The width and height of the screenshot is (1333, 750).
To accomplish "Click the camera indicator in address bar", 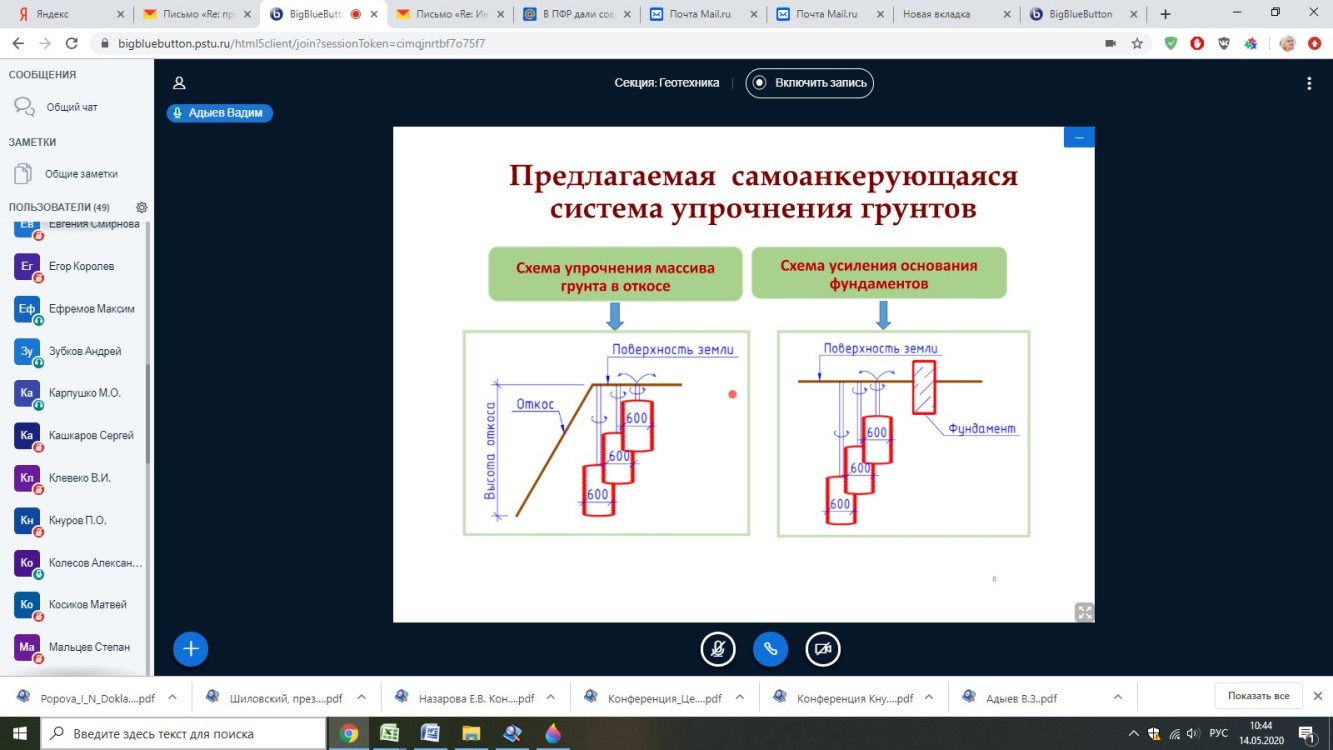I will pyautogui.click(x=1110, y=44).
